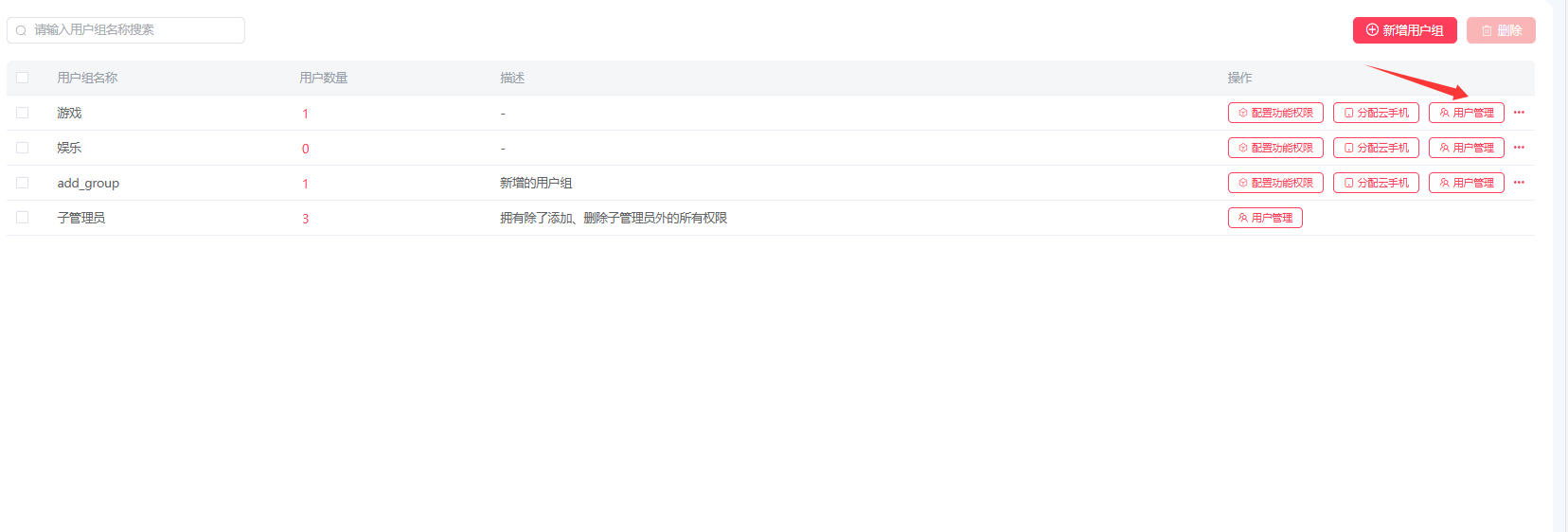Open 用户管理 for 娱乐 group
This screenshot has height=532, width=1568.
pos(1466,148)
